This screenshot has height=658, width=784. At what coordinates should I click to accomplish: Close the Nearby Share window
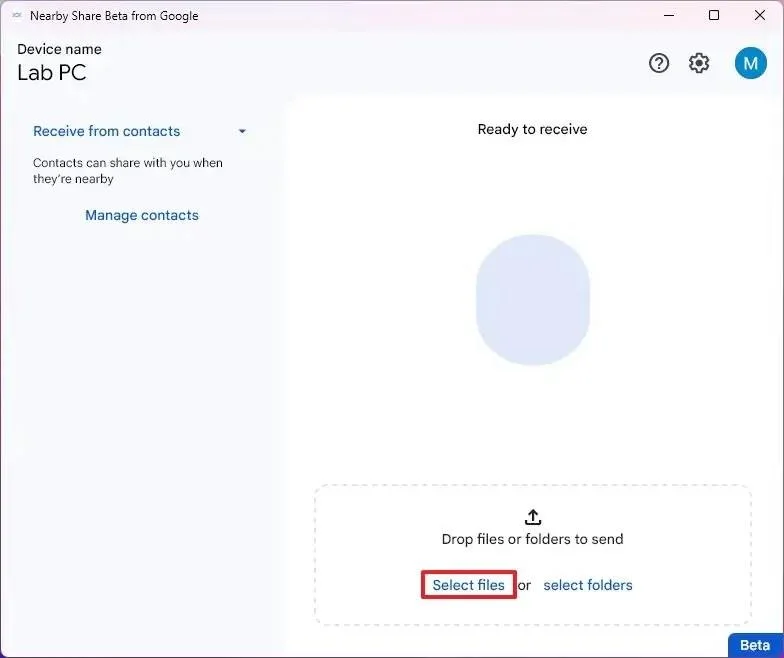(x=760, y=16)
